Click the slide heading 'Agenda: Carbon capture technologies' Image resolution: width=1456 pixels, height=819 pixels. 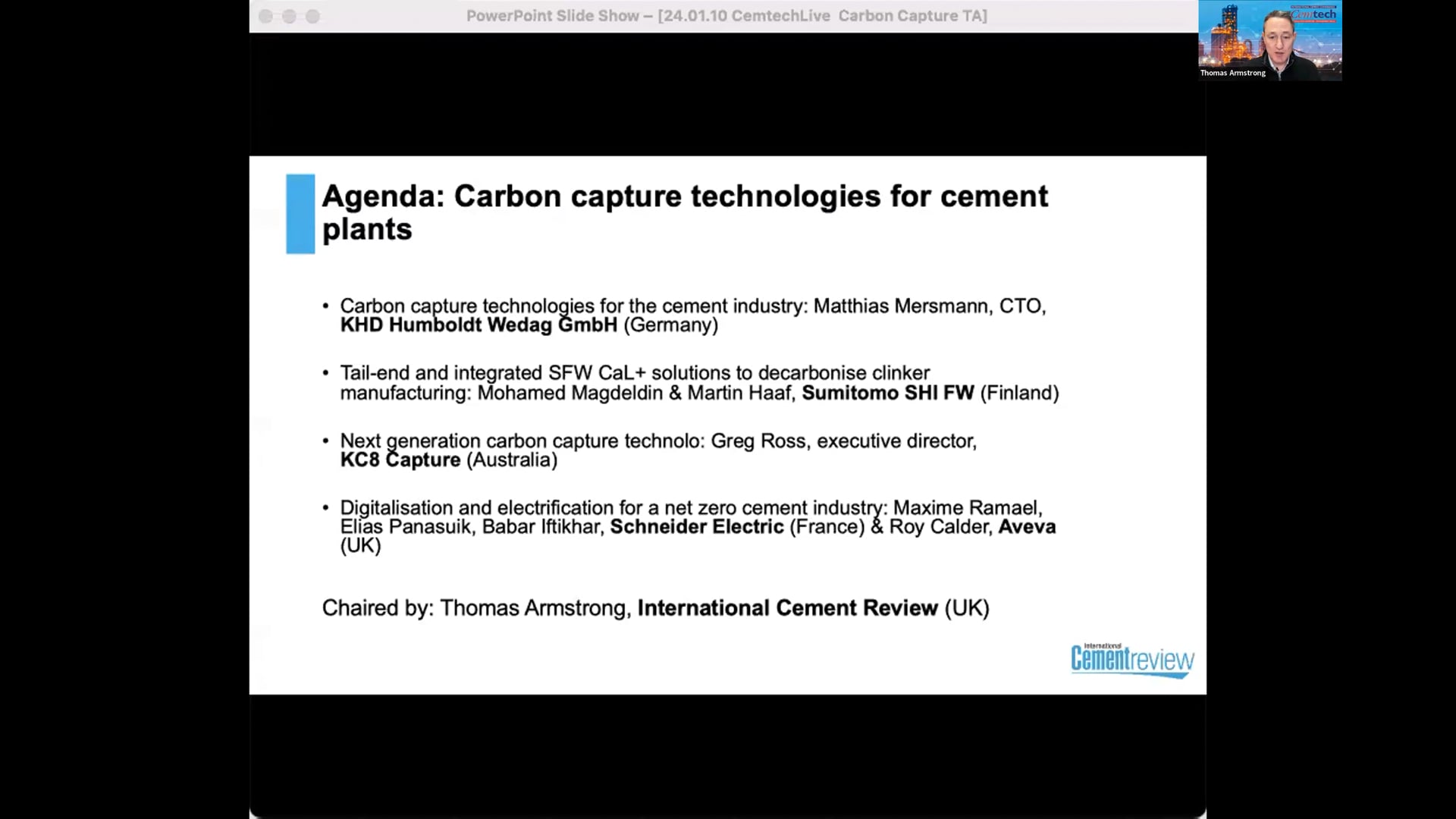[685, 212]
